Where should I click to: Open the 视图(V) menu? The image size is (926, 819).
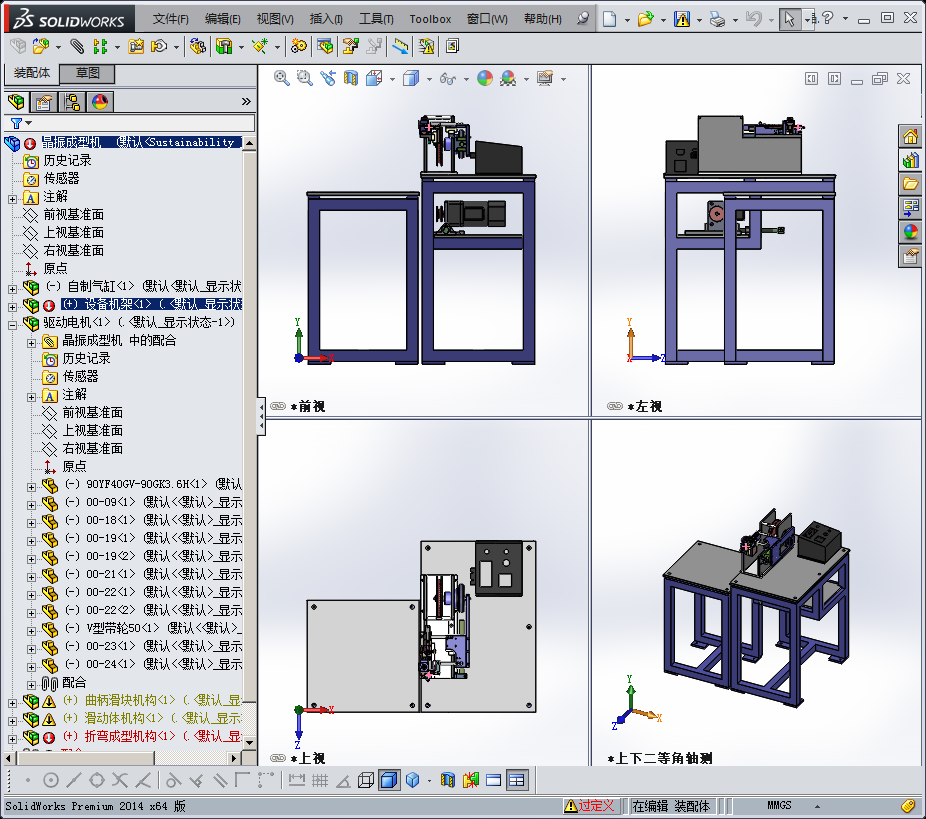pyautogui.click(x=275, y=19)
